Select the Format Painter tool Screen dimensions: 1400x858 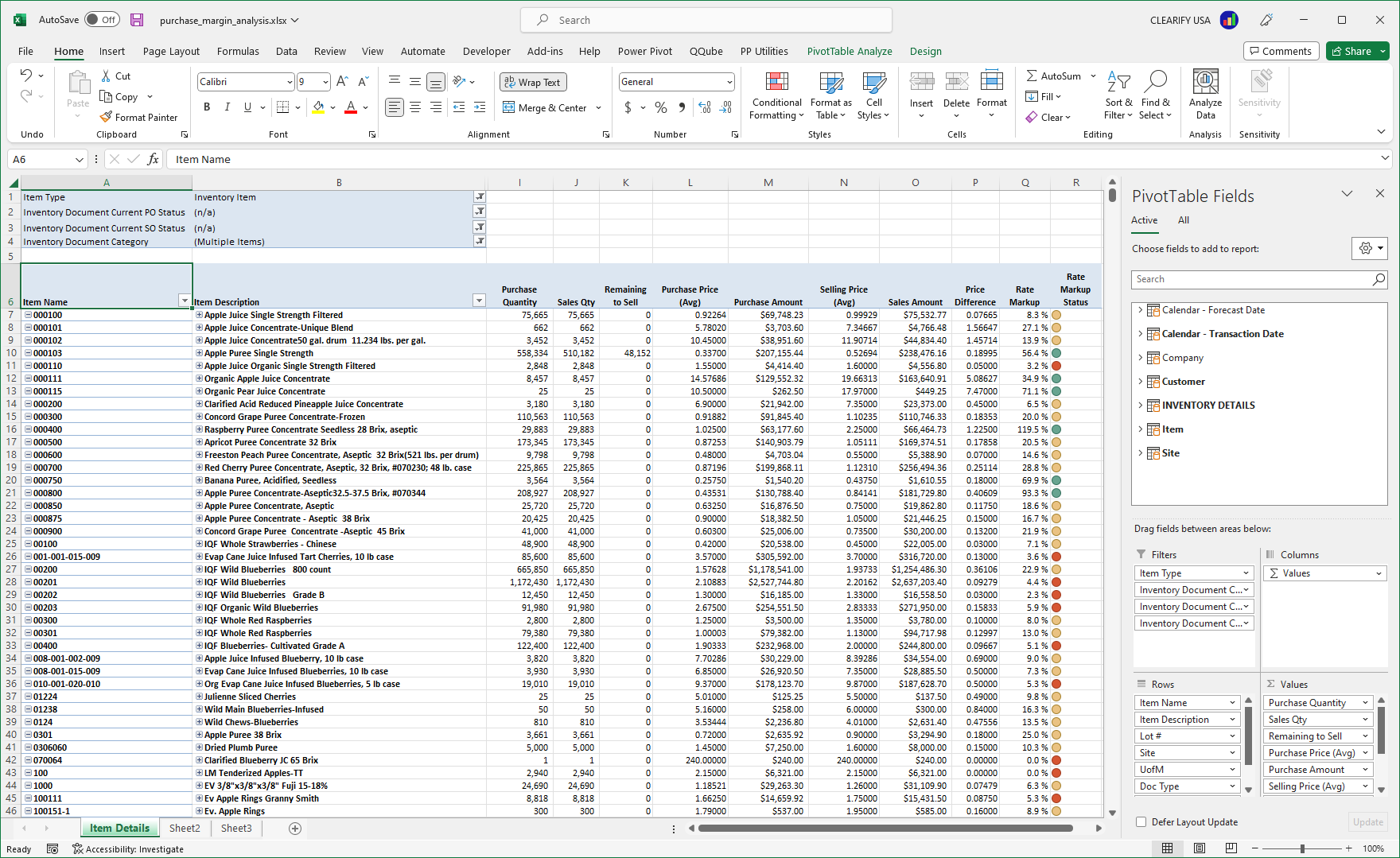coord(139,117)
